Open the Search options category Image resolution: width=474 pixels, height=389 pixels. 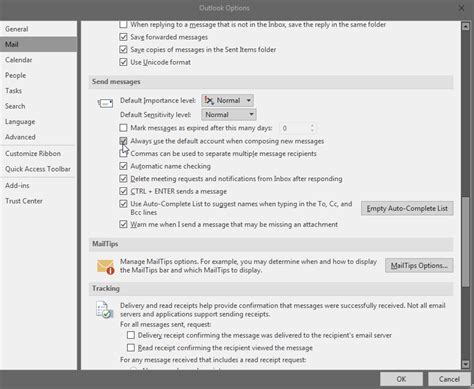click(x=38, y=106)
